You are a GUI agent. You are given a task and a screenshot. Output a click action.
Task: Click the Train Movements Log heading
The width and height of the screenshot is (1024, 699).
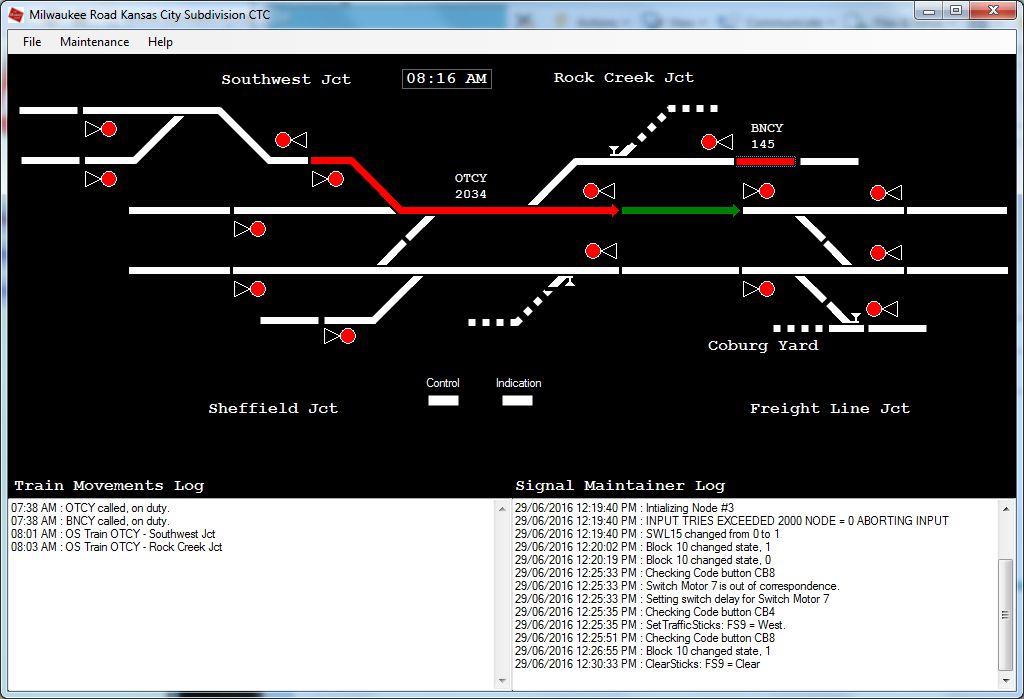click(109, 486)
